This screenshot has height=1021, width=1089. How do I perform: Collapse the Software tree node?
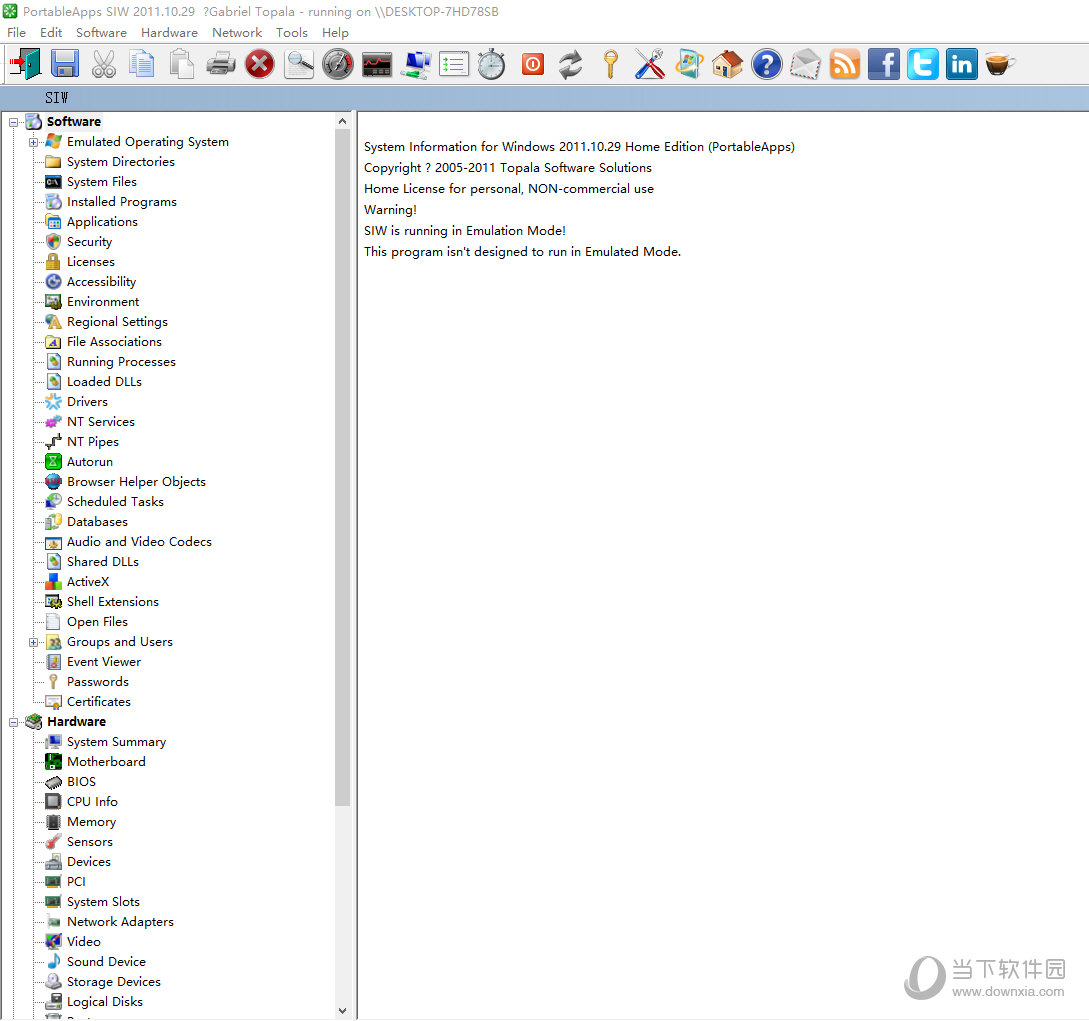[13, 122]
